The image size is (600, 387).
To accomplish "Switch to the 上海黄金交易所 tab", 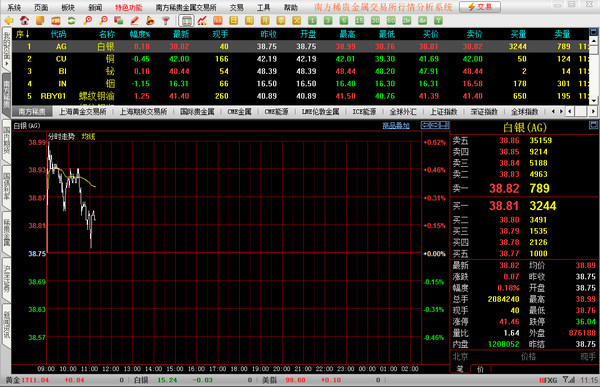I will click(83, 112).
